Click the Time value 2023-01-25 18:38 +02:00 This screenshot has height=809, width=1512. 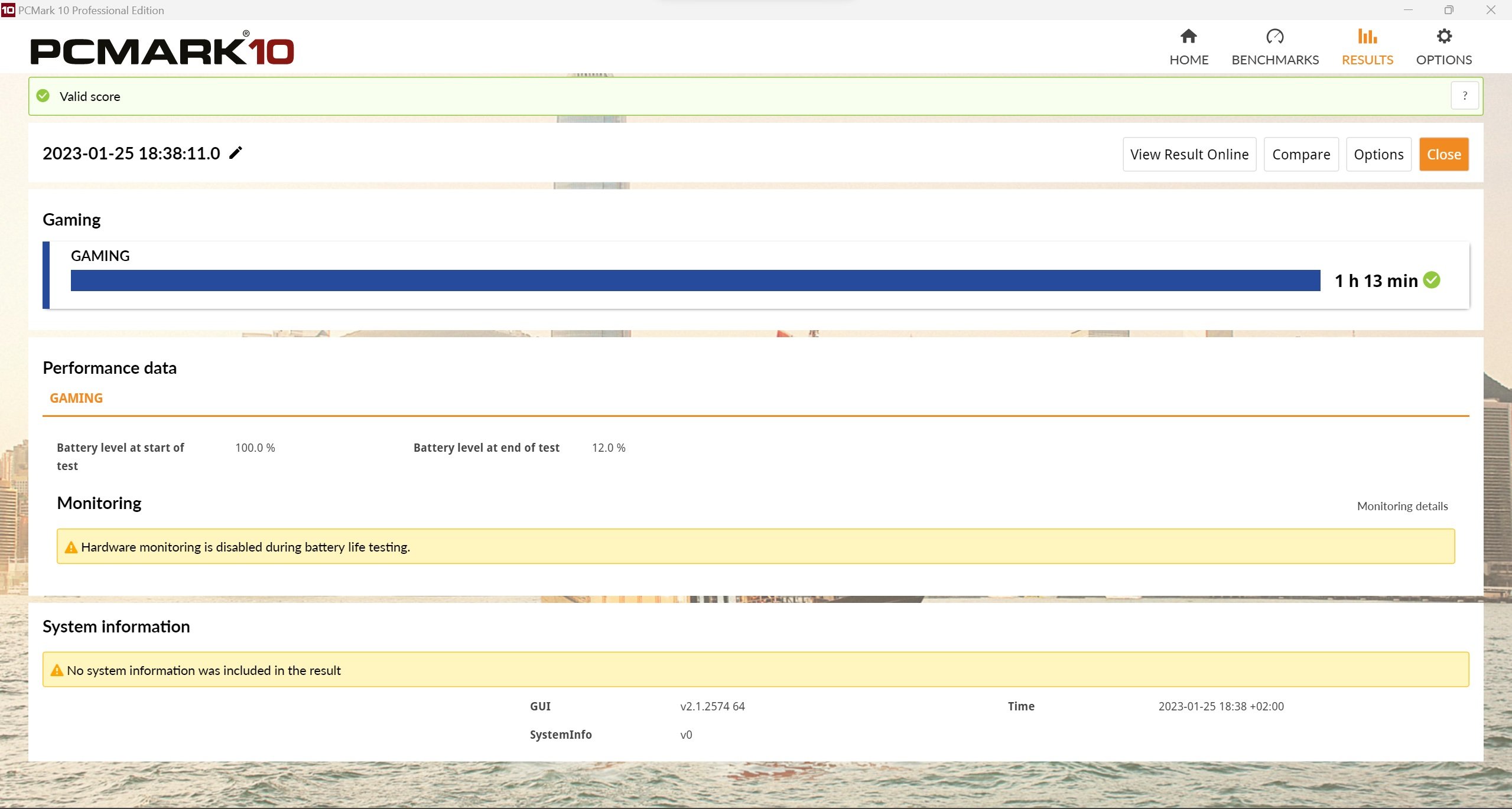(1221, 706)
